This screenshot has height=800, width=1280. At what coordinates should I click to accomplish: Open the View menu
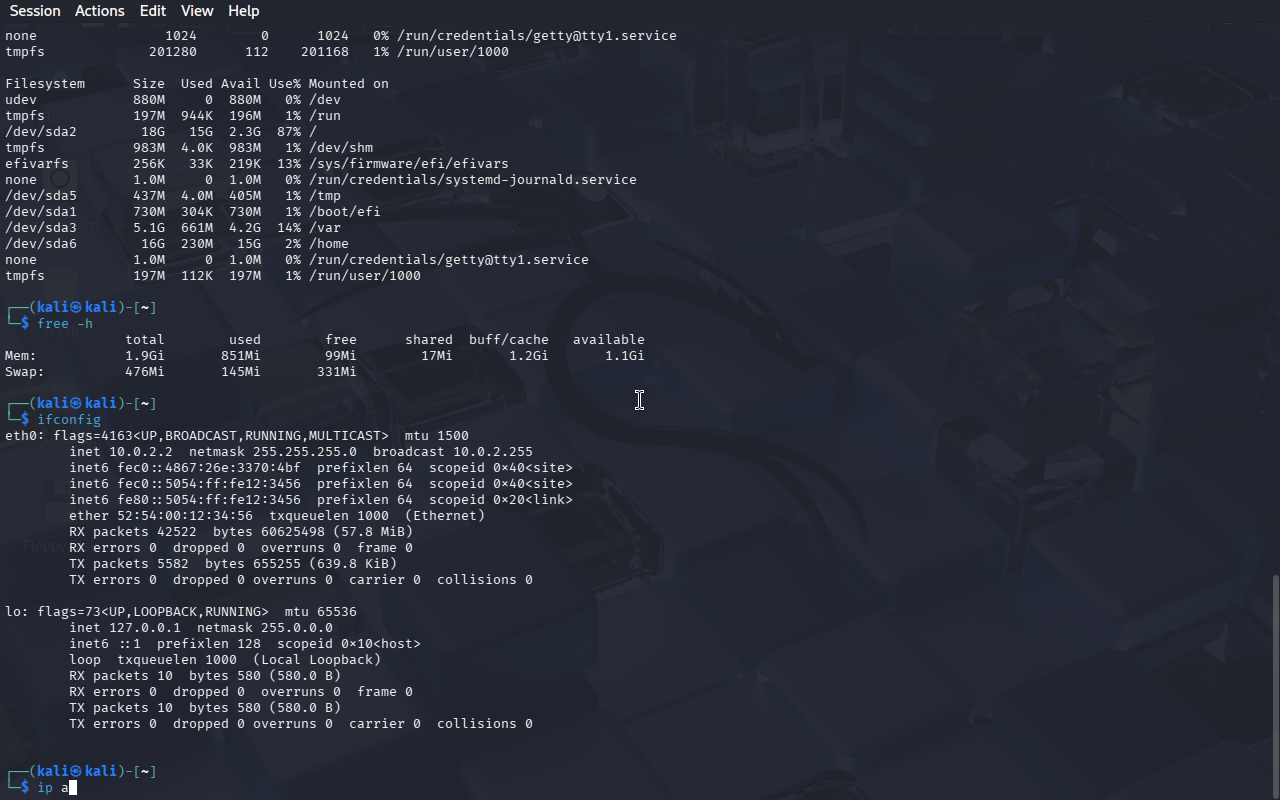(197, 11)
